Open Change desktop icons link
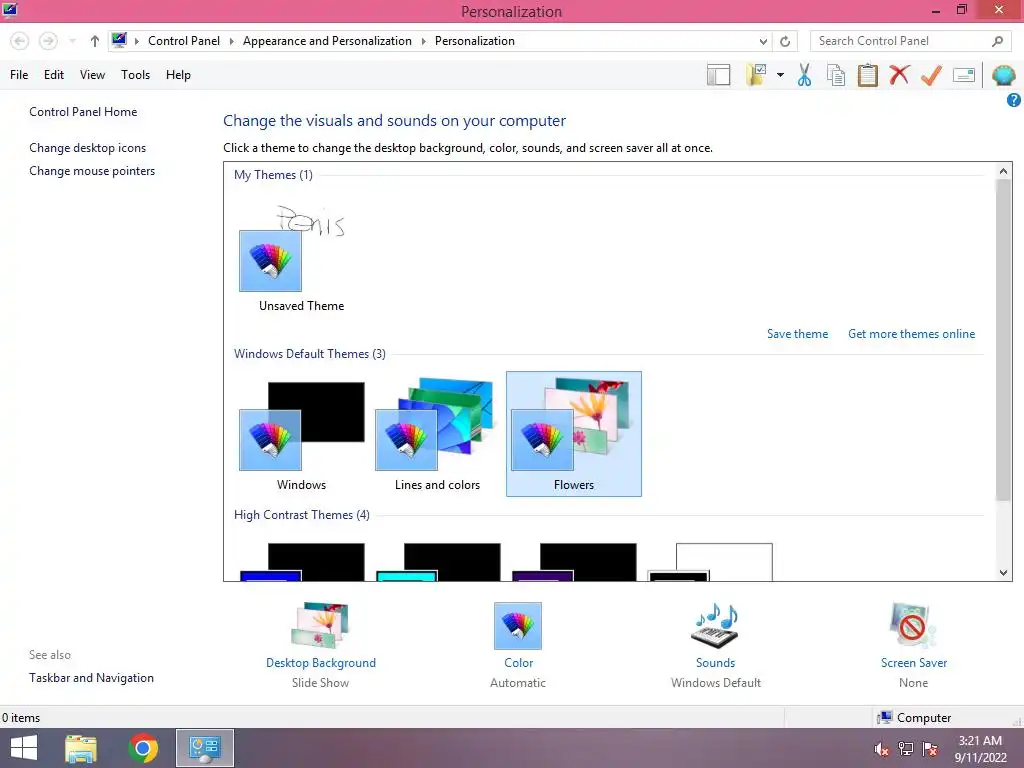 (x=88, y=148)
